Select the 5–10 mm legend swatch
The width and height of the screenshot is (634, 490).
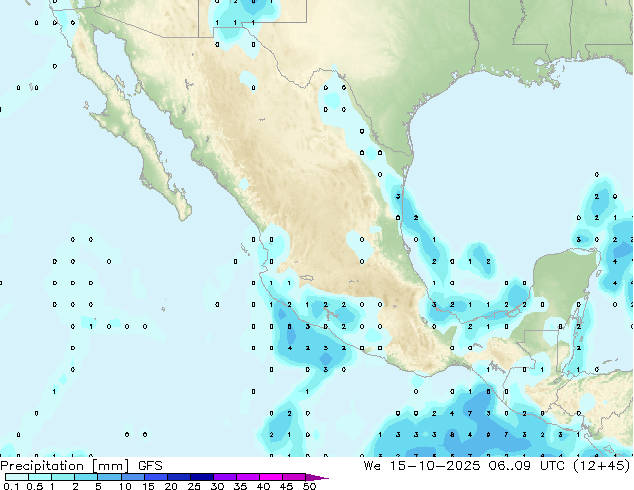pyautogui.click(x=109, y=477)
